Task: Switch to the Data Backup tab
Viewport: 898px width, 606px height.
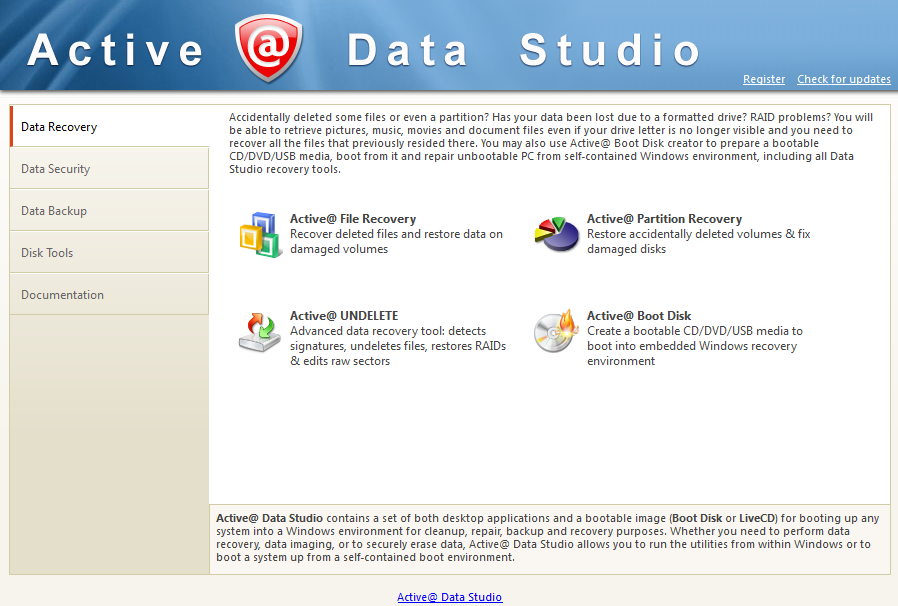Action: (x=109, y=210)
